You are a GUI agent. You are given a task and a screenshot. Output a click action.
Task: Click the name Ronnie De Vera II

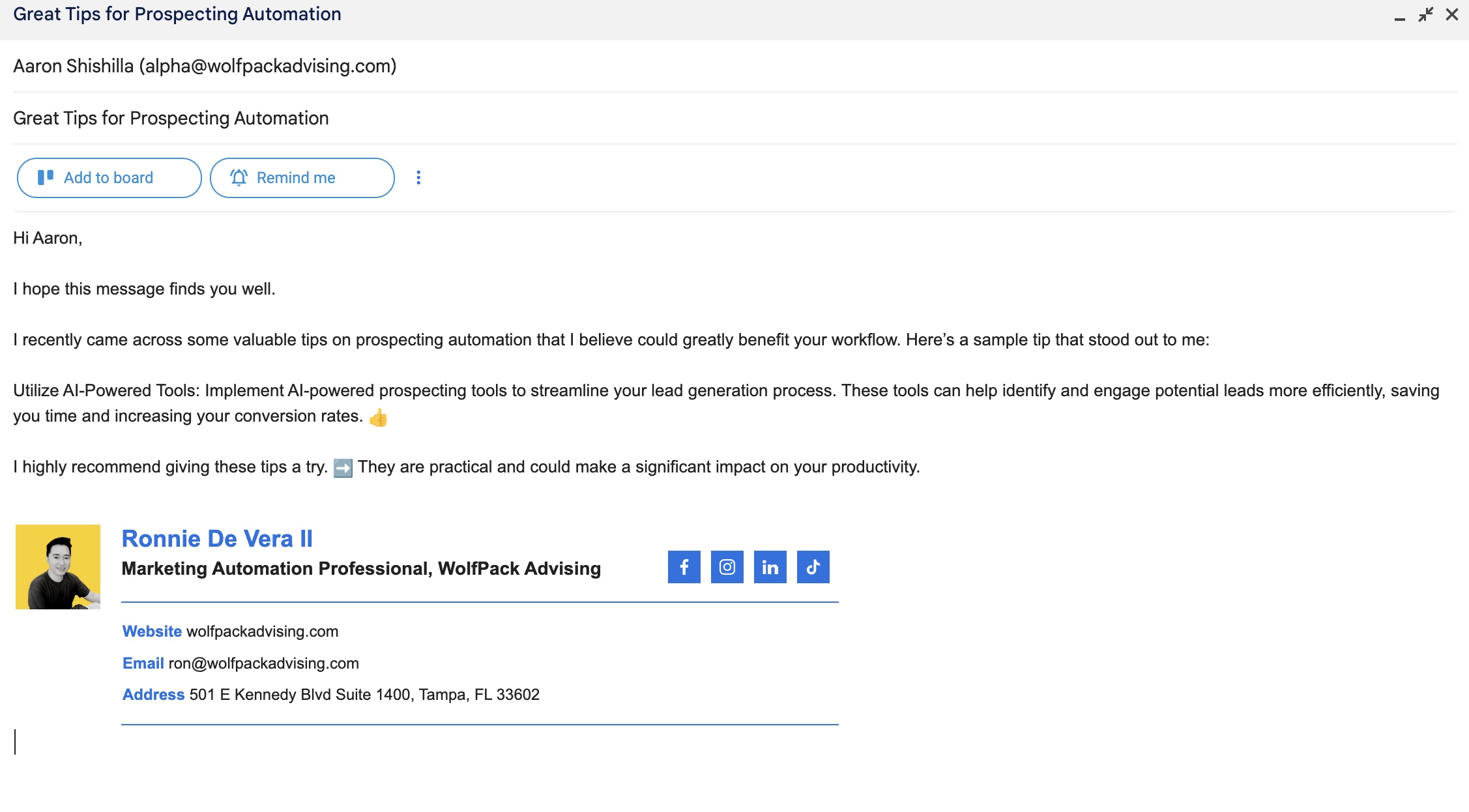tap(217, 539)
